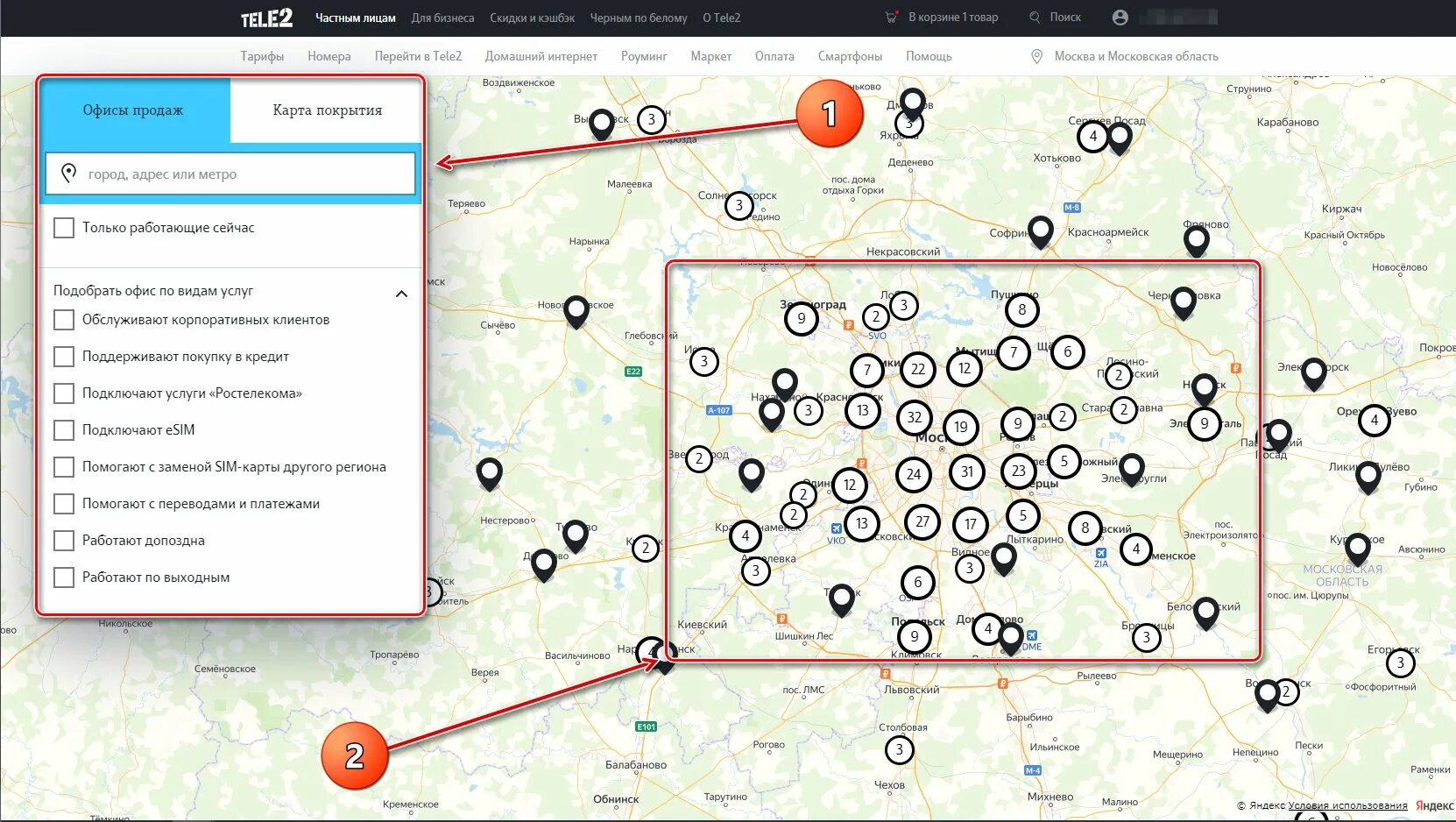Click the cluster marker showing 24 offices
This screenshot has height=822, width=1456.
[914, 474]
